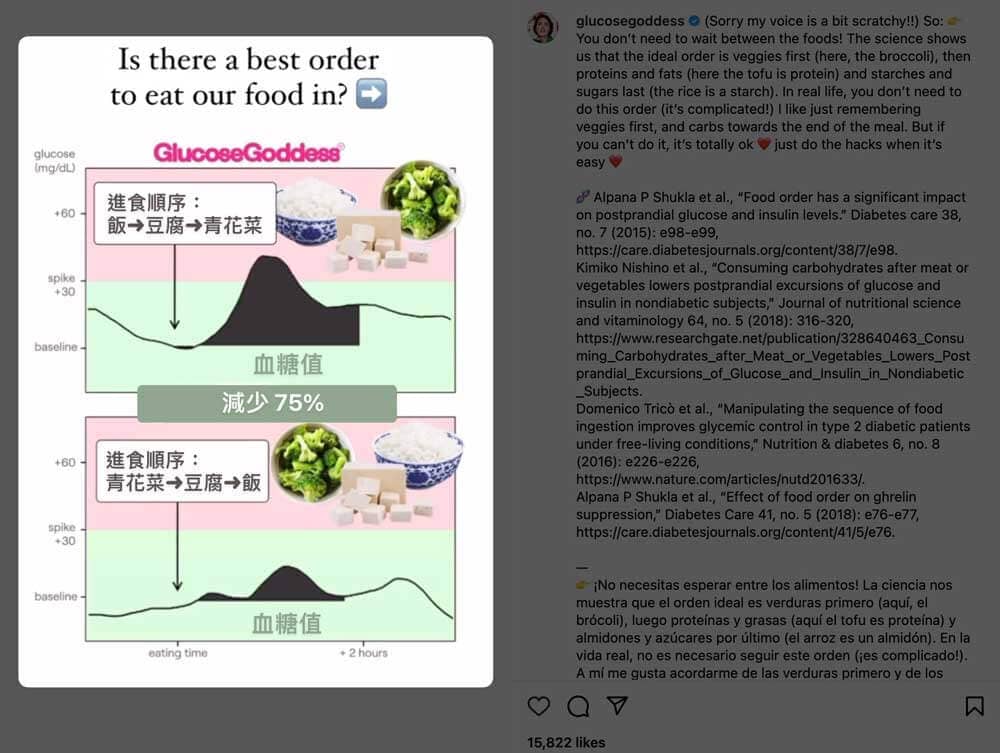Image resolution: width=1000 pixels, height=753 pixels.
Task: Open the researchgate.net publication link
Action: pos(773,365)
